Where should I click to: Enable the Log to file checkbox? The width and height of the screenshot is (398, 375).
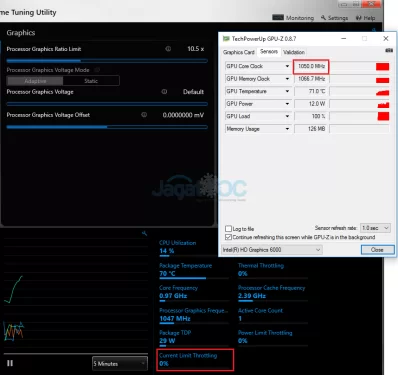pyautogui.click(x=228, y=229)
